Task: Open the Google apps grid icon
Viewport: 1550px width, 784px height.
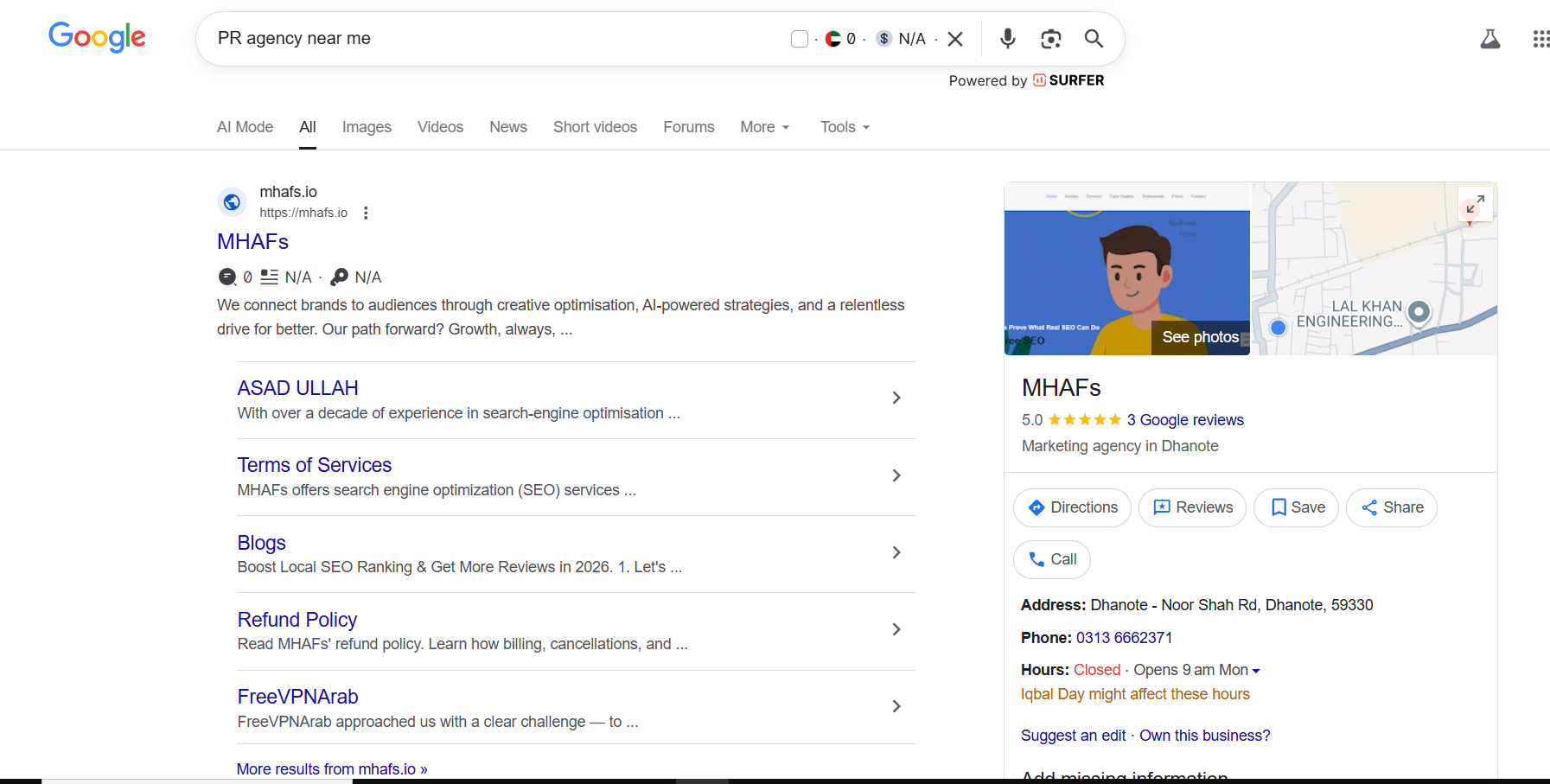Action: tap(1540, 39)
